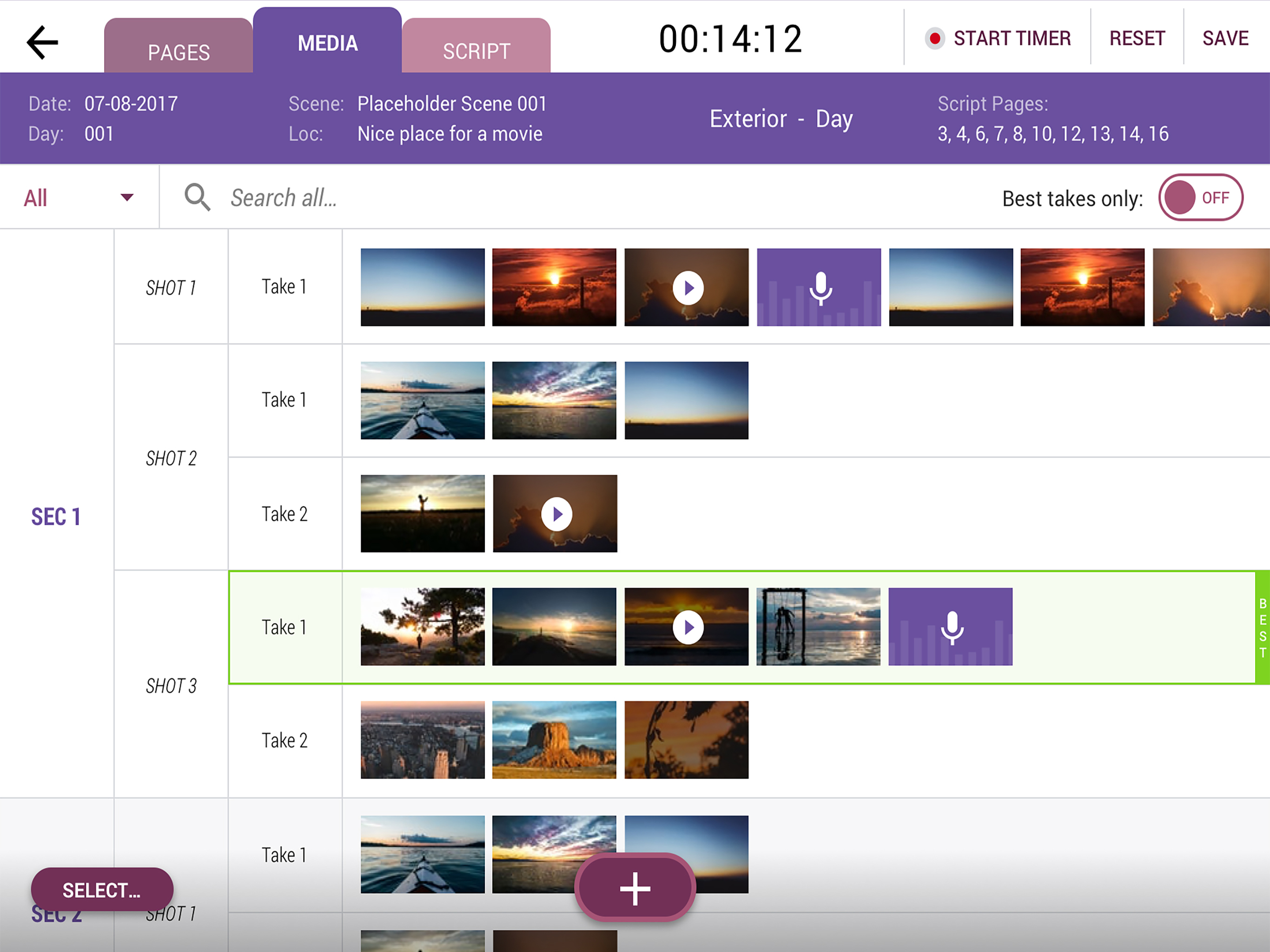
Task: Open the All filter dropdown
Action: point(36,198)
